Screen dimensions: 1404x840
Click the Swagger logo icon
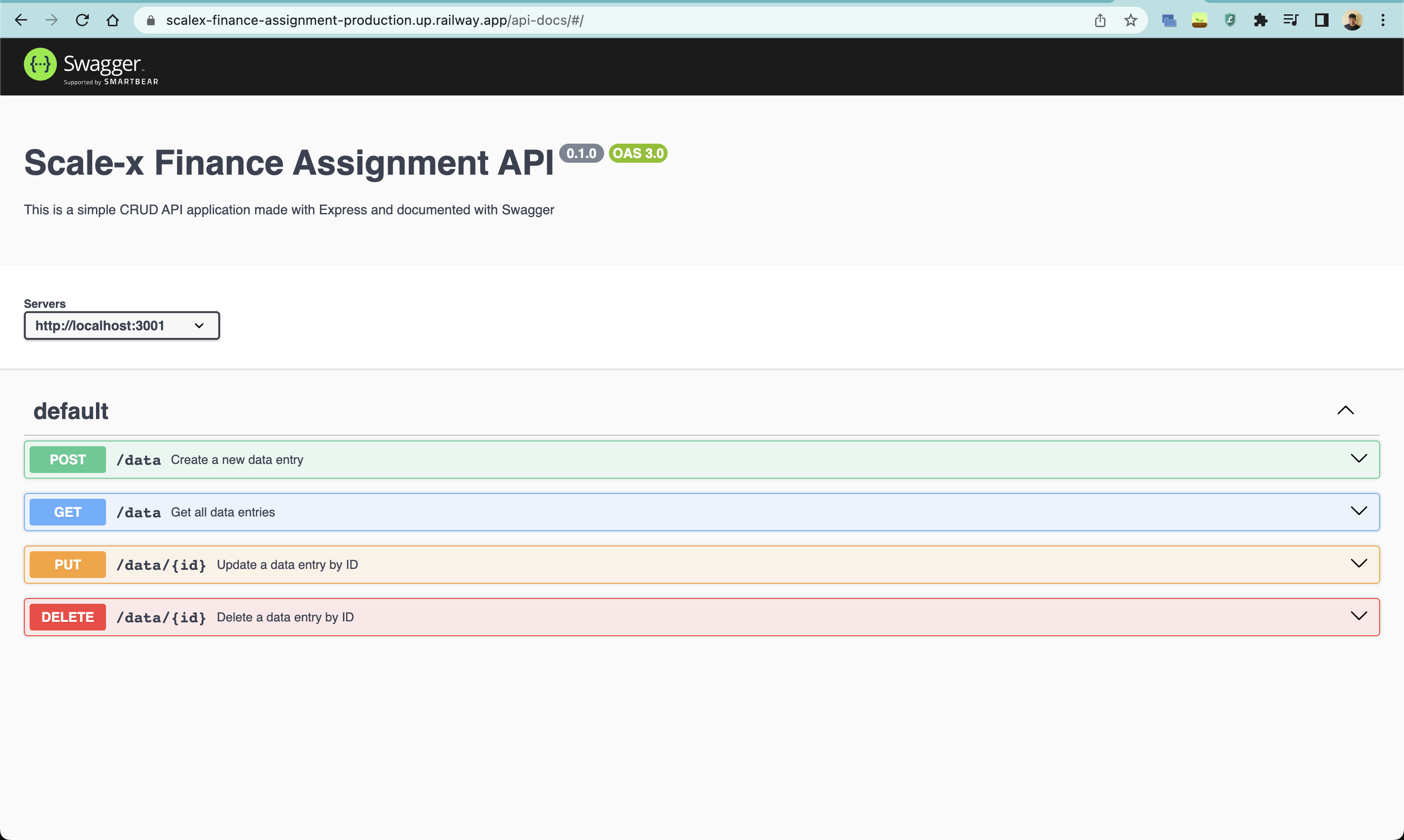pos(40,64)
